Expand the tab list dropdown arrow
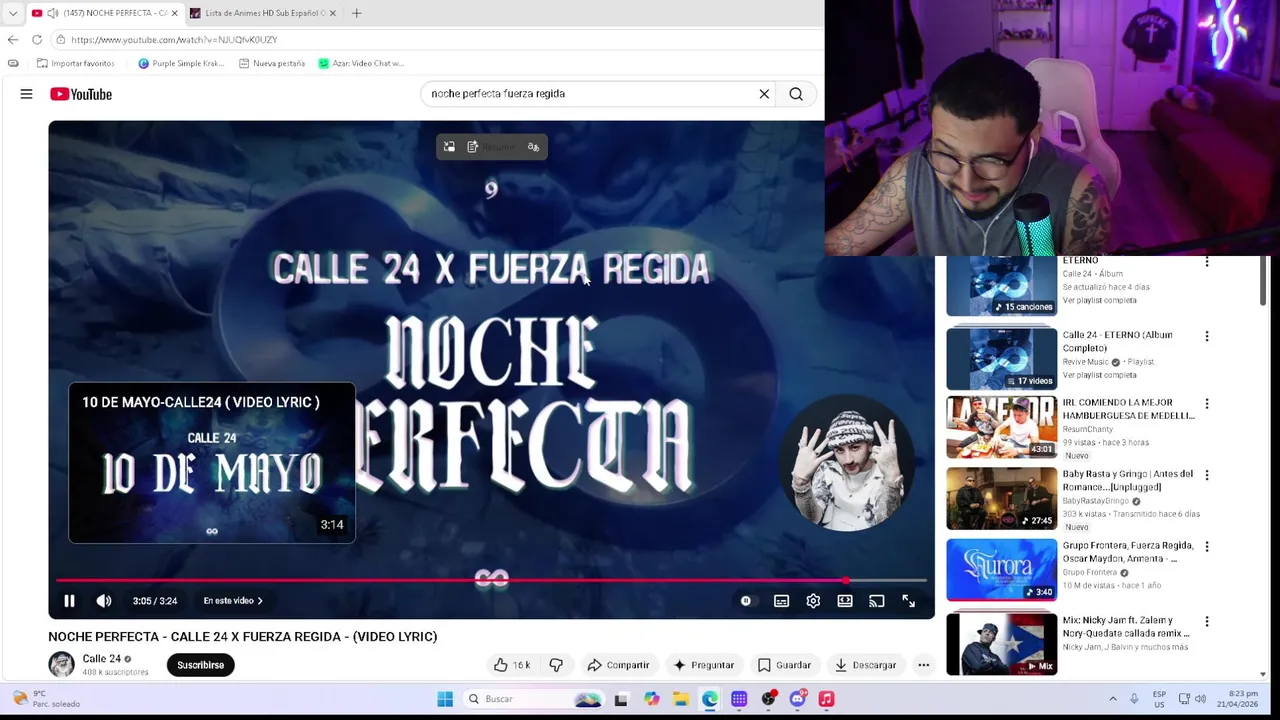Viewport: 1280px width, 720px height. [13, 13]
